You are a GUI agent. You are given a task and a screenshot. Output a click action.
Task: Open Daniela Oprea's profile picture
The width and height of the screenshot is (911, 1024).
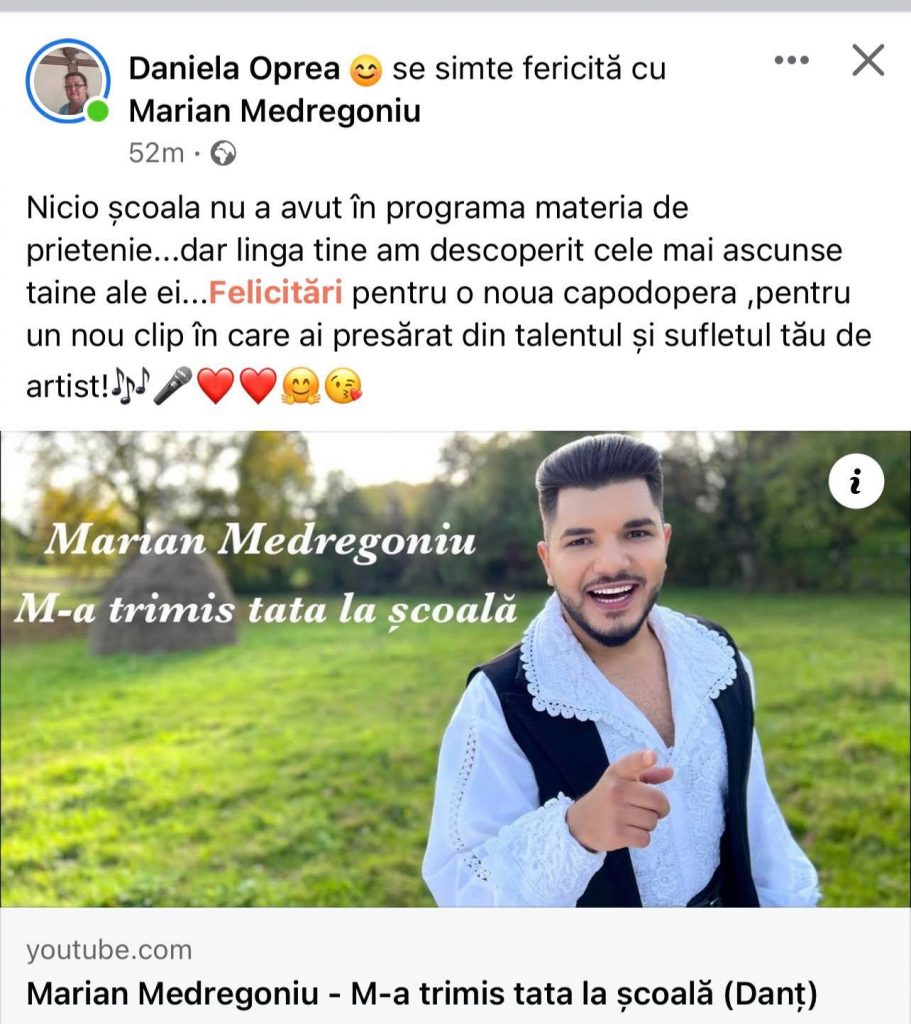tap(67, 81)
